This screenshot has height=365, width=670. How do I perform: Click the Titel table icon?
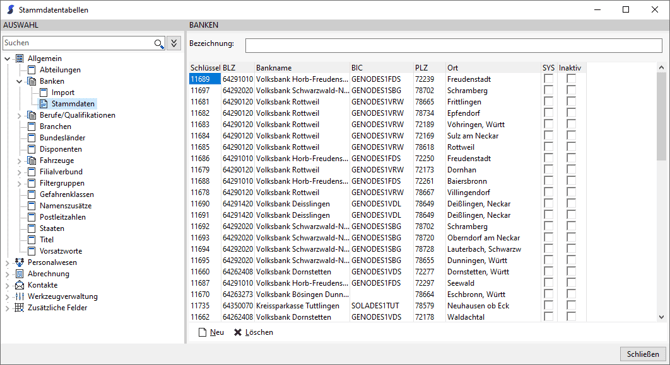[x=32, y=239]
